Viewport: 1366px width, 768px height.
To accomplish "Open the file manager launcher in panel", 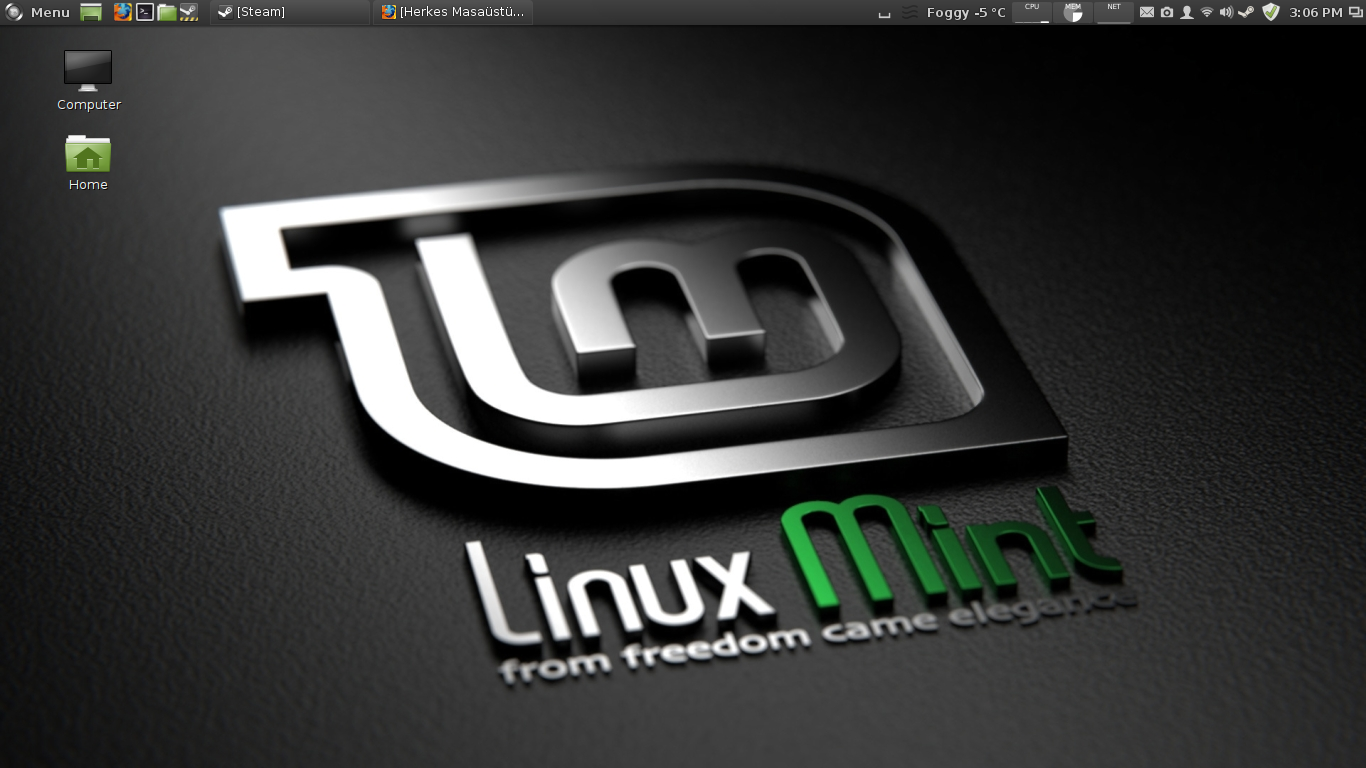I will (x=167, y=12).
